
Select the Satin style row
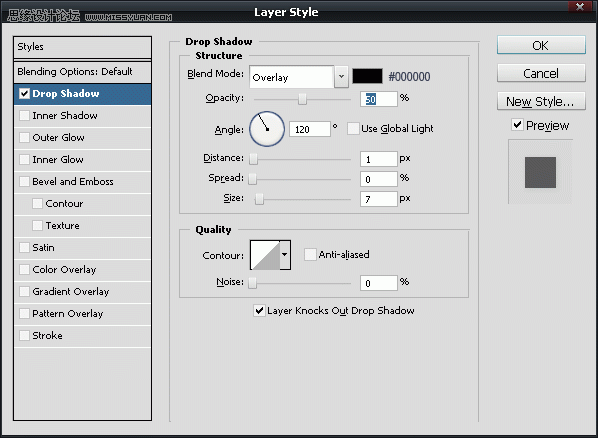(x=82, y=248)
